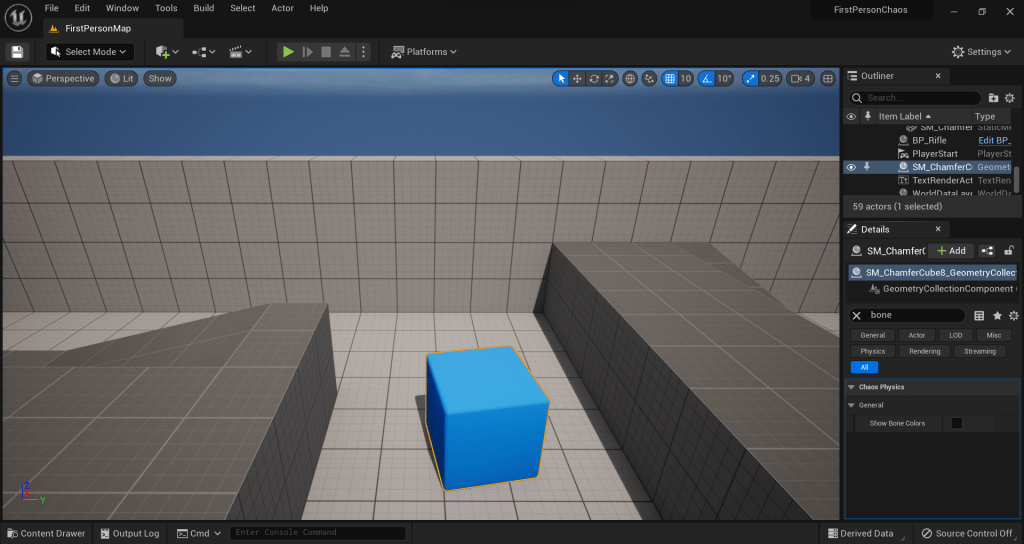The image size is (1024, 544).
Task: Click the Add button in the Details panel
Action: [x=950, y=251]
